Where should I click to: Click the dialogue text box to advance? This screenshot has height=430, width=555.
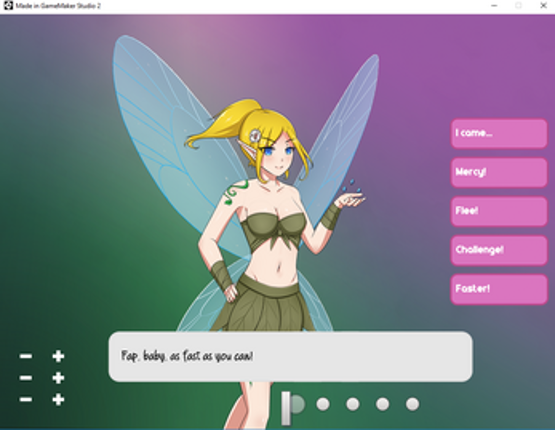point(290,356)
